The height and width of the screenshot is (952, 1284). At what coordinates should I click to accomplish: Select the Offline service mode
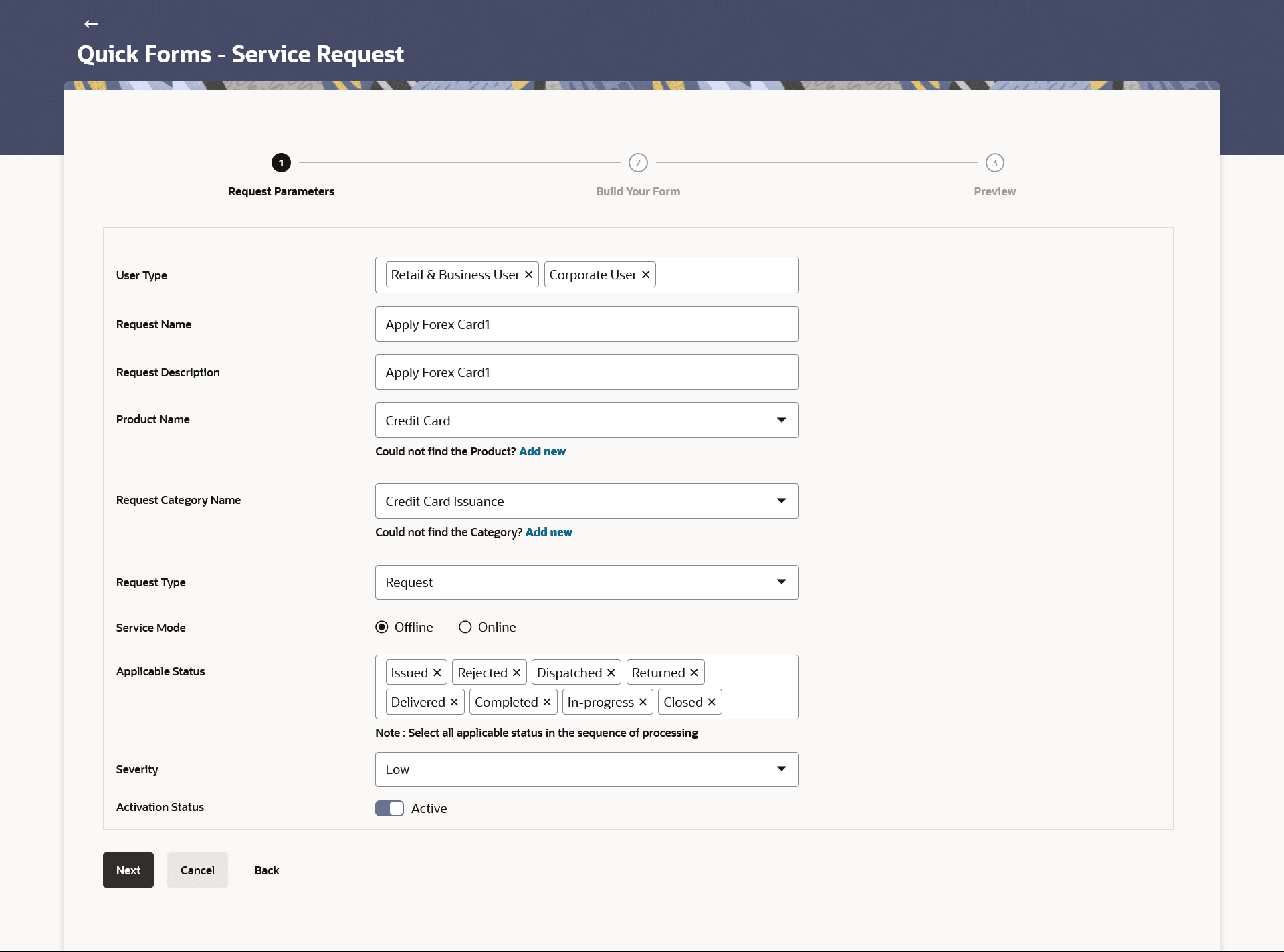click(x=382, y=627)
